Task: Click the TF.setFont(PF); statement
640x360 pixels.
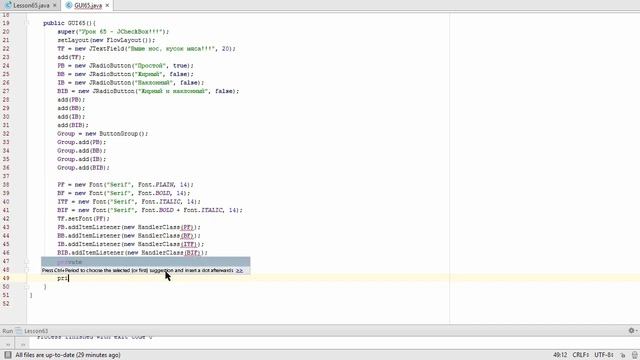Action: tap(83, 219)
